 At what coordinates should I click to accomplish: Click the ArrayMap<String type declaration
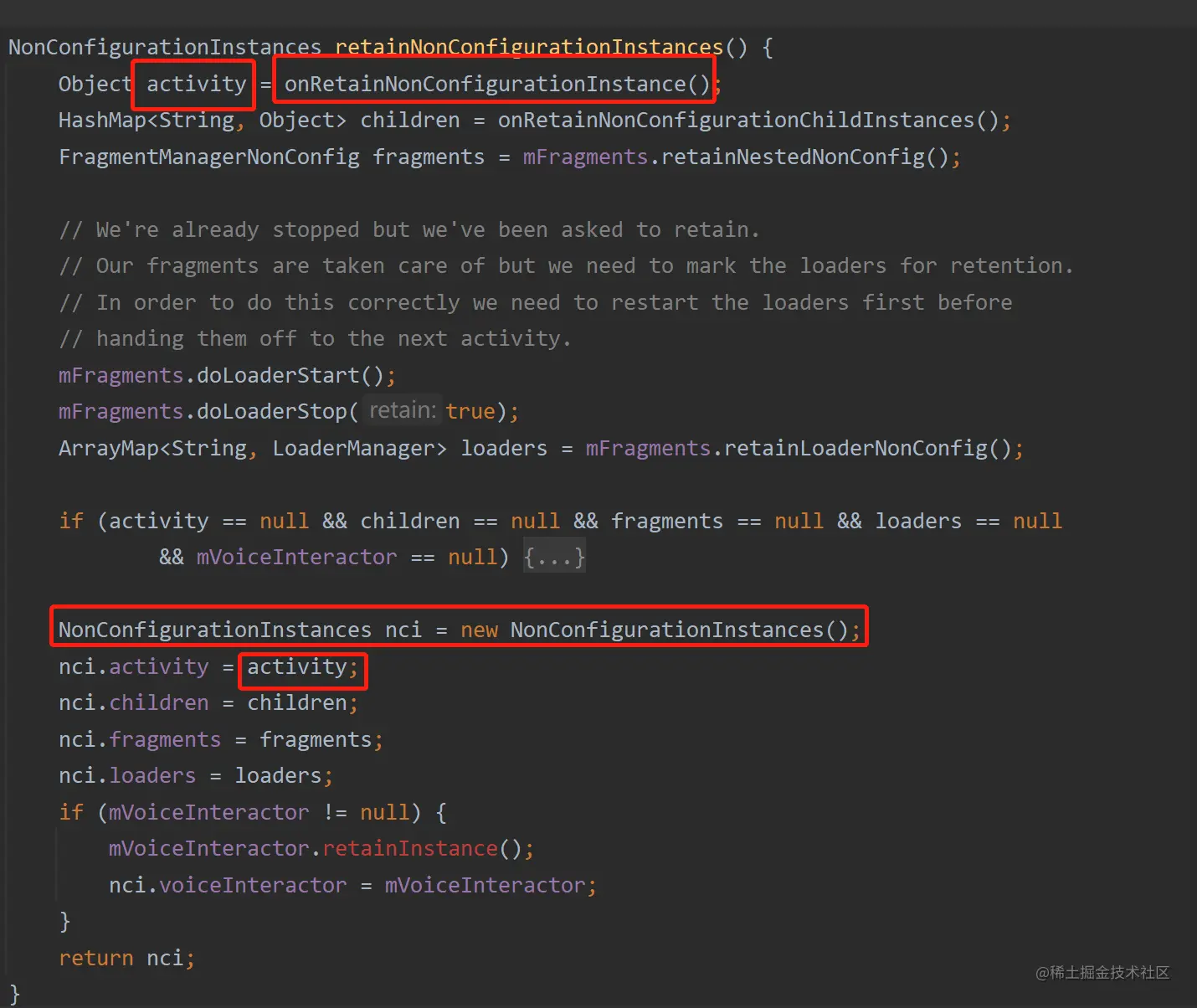tap(152, 448)
